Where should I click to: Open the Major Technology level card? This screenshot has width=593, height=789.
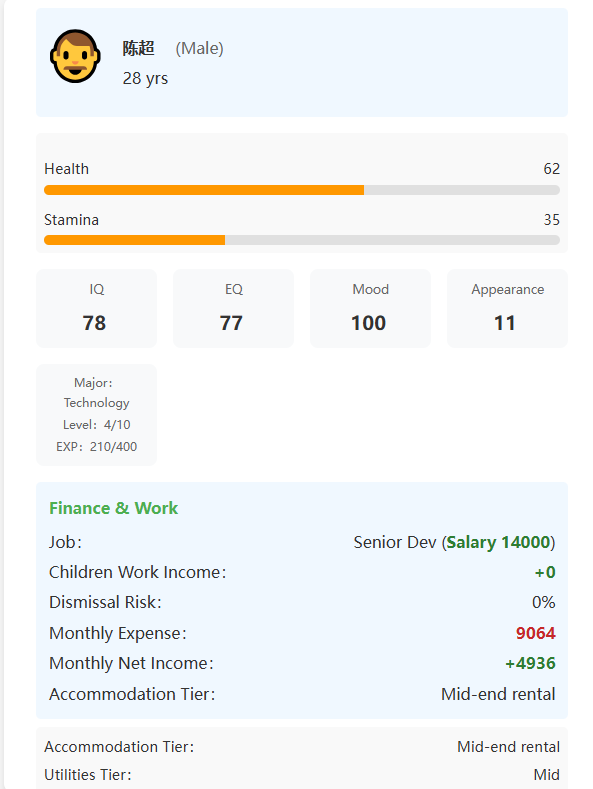pos(96,415)
